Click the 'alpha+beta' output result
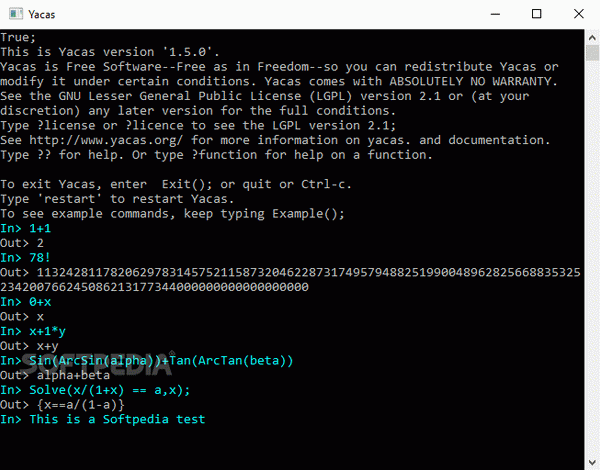Viewport: 600px width, 470px height. point(73,375)
